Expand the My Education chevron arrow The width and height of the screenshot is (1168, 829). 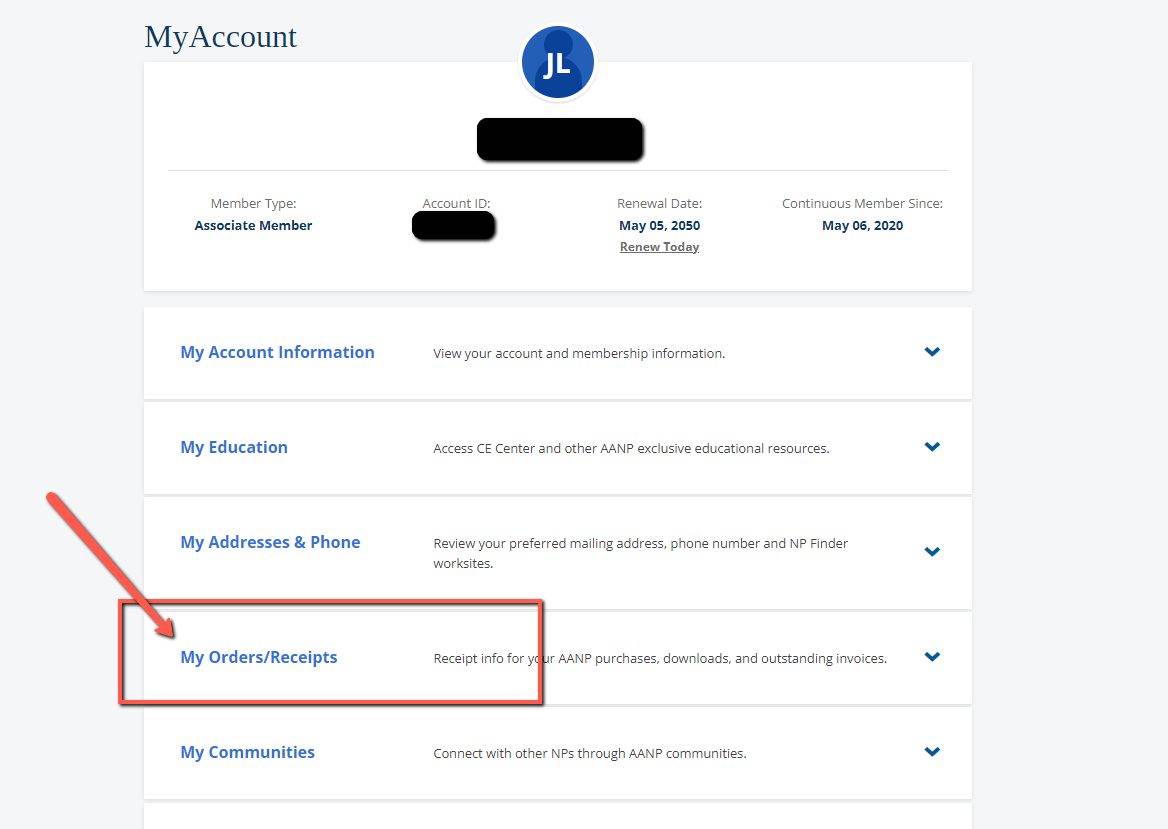click(932, 447)
